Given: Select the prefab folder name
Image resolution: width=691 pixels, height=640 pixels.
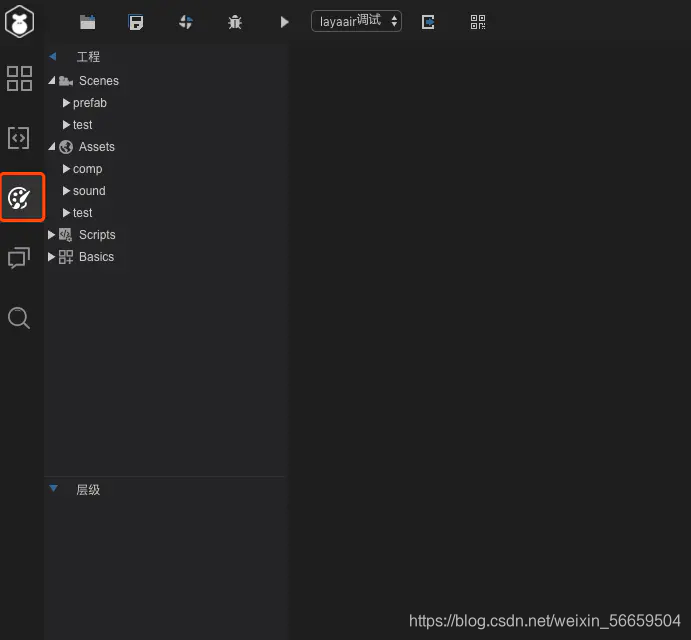Looking at the screenshot, I should coord(90,103).
